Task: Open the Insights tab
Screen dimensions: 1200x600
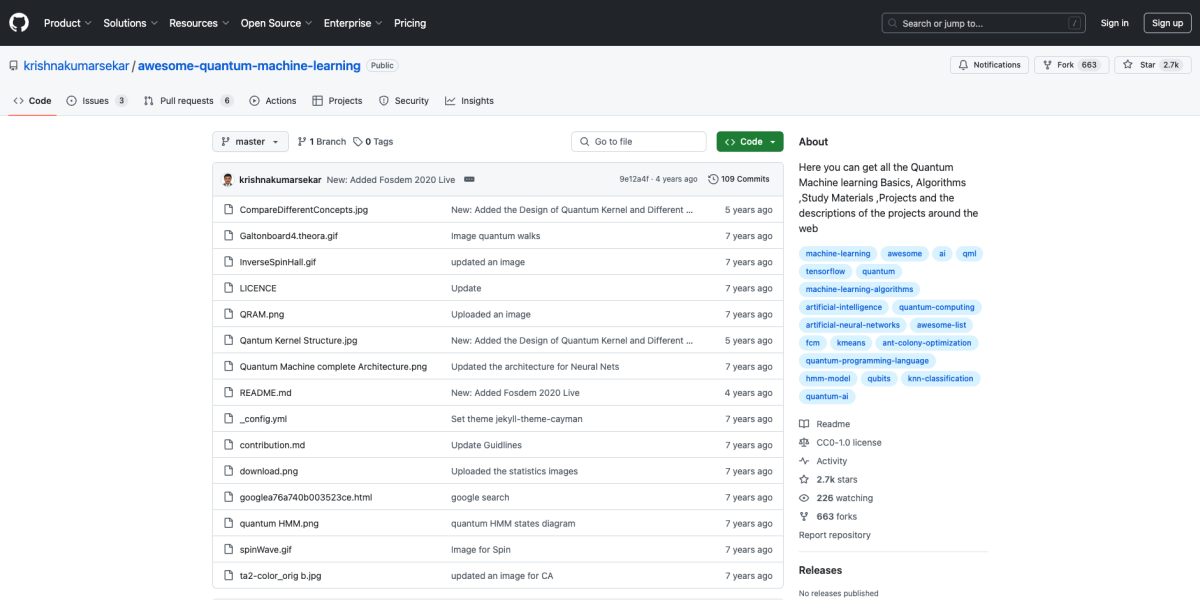Action: tap(469, 101)
